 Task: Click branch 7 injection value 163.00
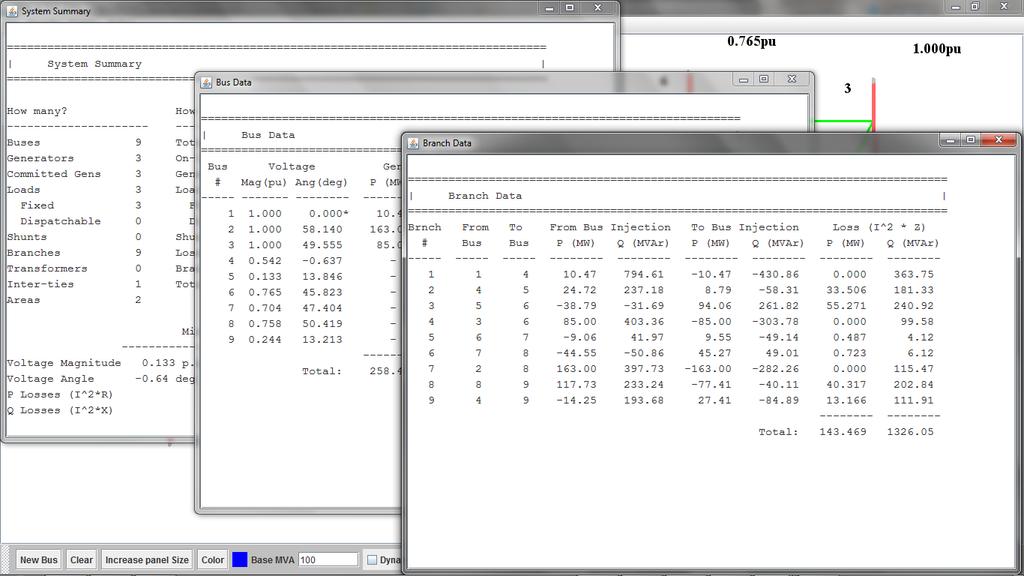[575, 369]
